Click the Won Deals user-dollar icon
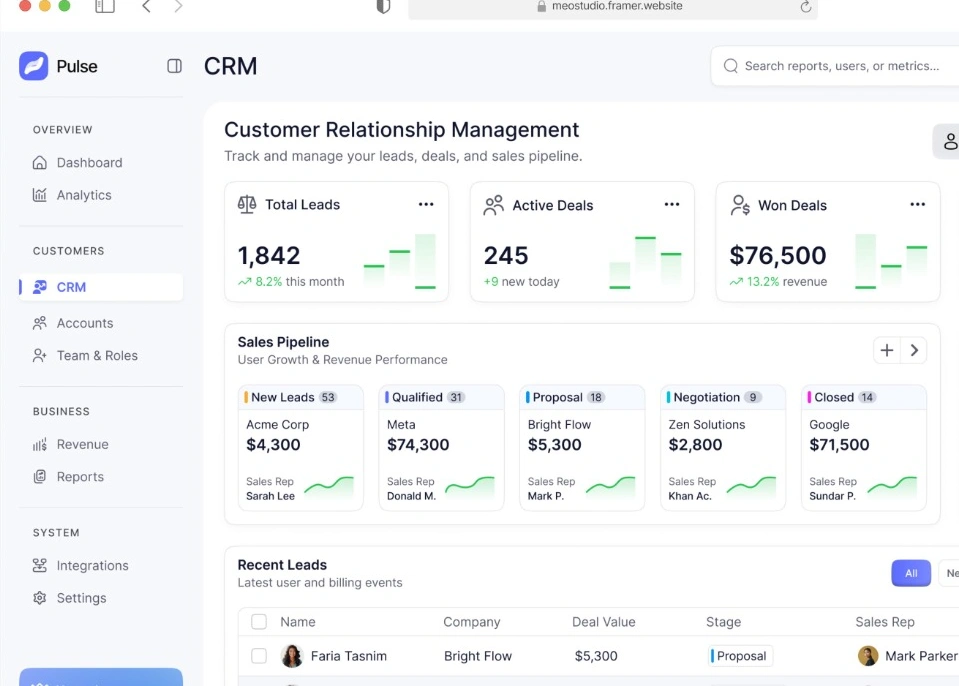The image size is (959, 686). pos(740,205)
